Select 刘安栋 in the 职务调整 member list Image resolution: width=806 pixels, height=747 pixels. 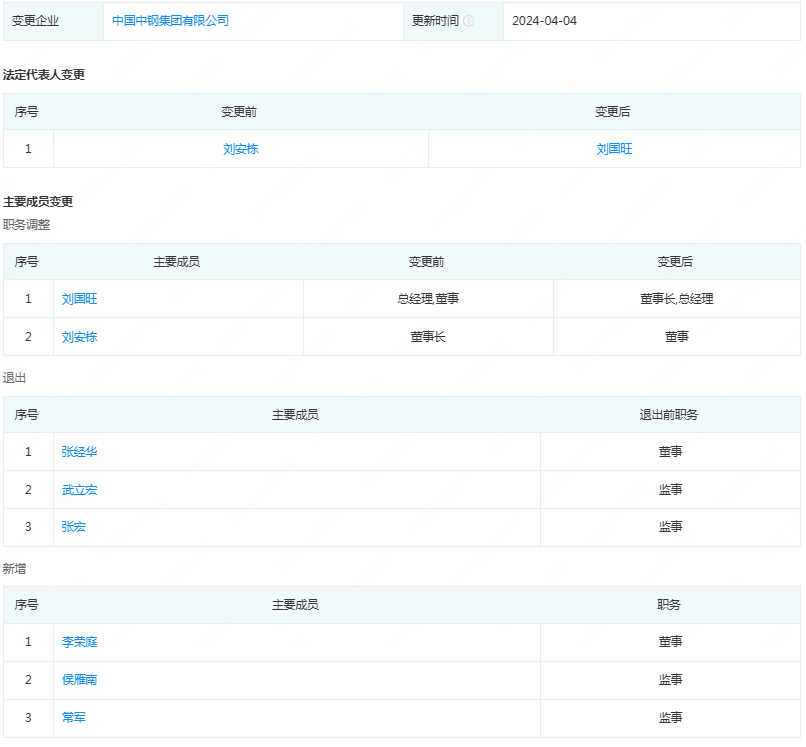point(80,337)
